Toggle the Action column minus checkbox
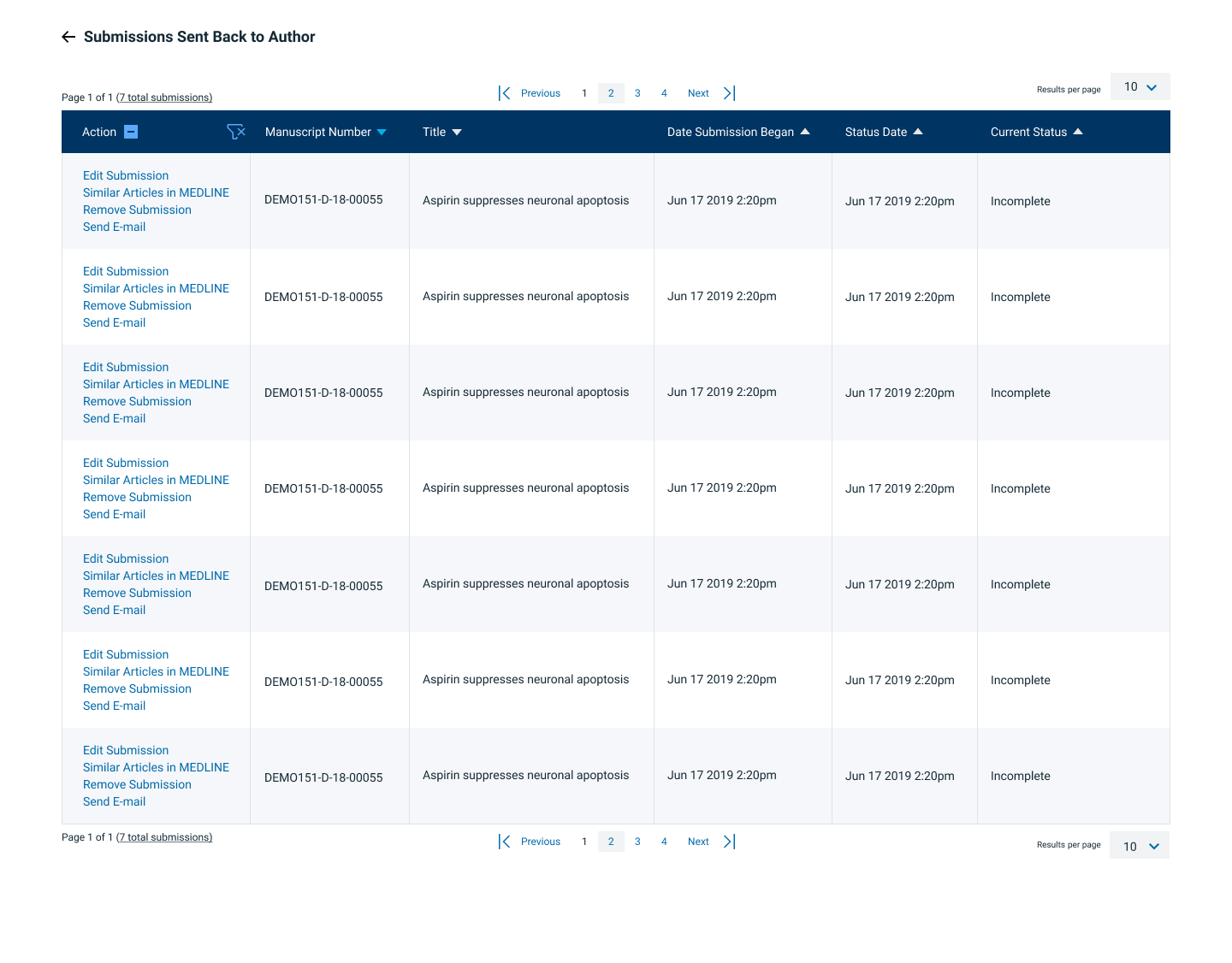 tap(131, 132)
